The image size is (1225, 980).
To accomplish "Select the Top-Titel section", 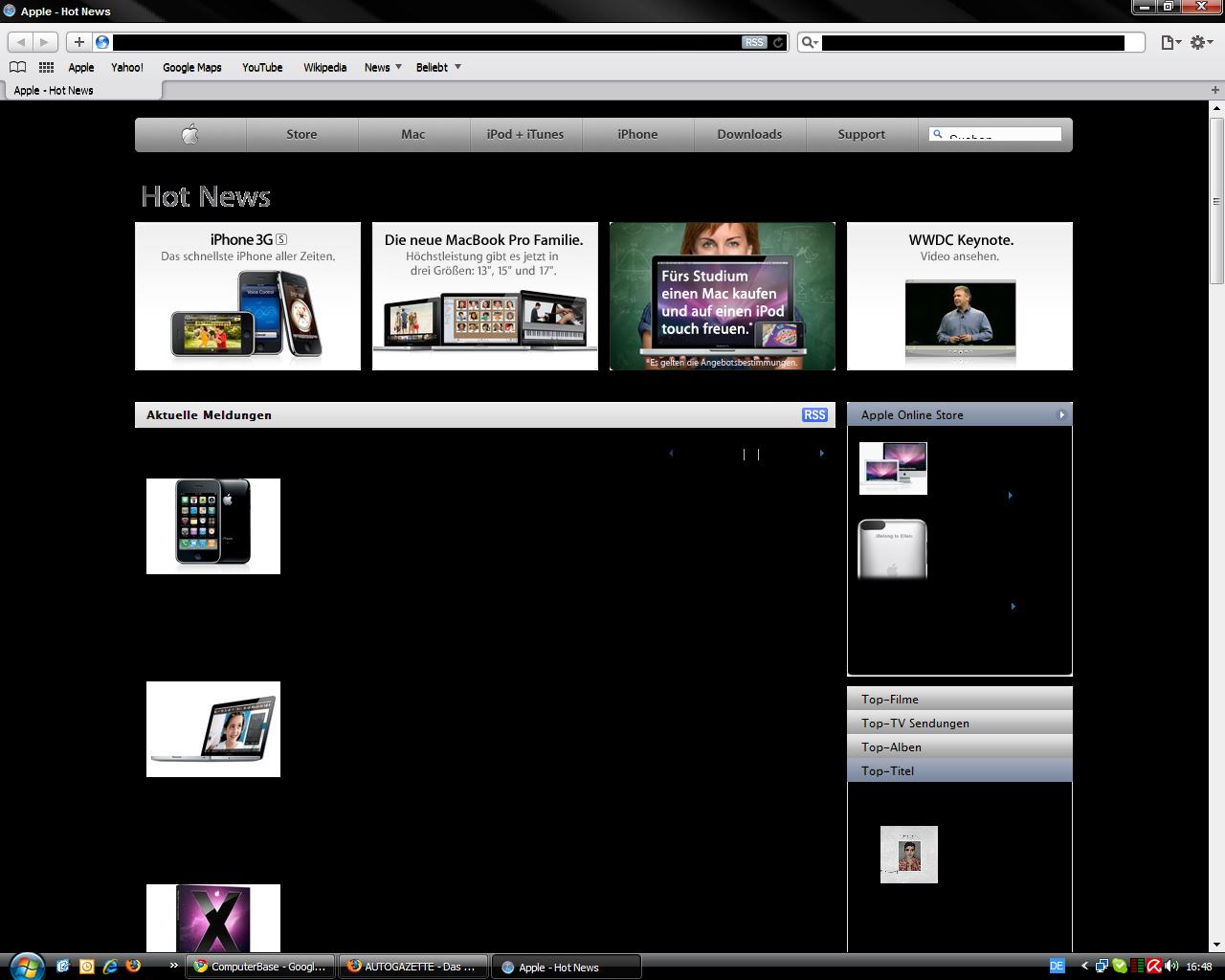I will click(960, 770).
